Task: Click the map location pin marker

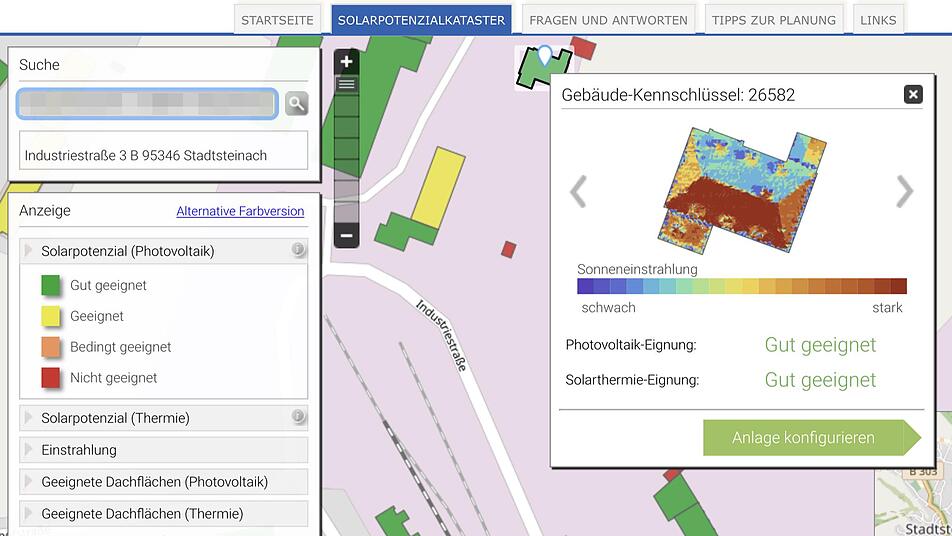Action: [545, 55]
